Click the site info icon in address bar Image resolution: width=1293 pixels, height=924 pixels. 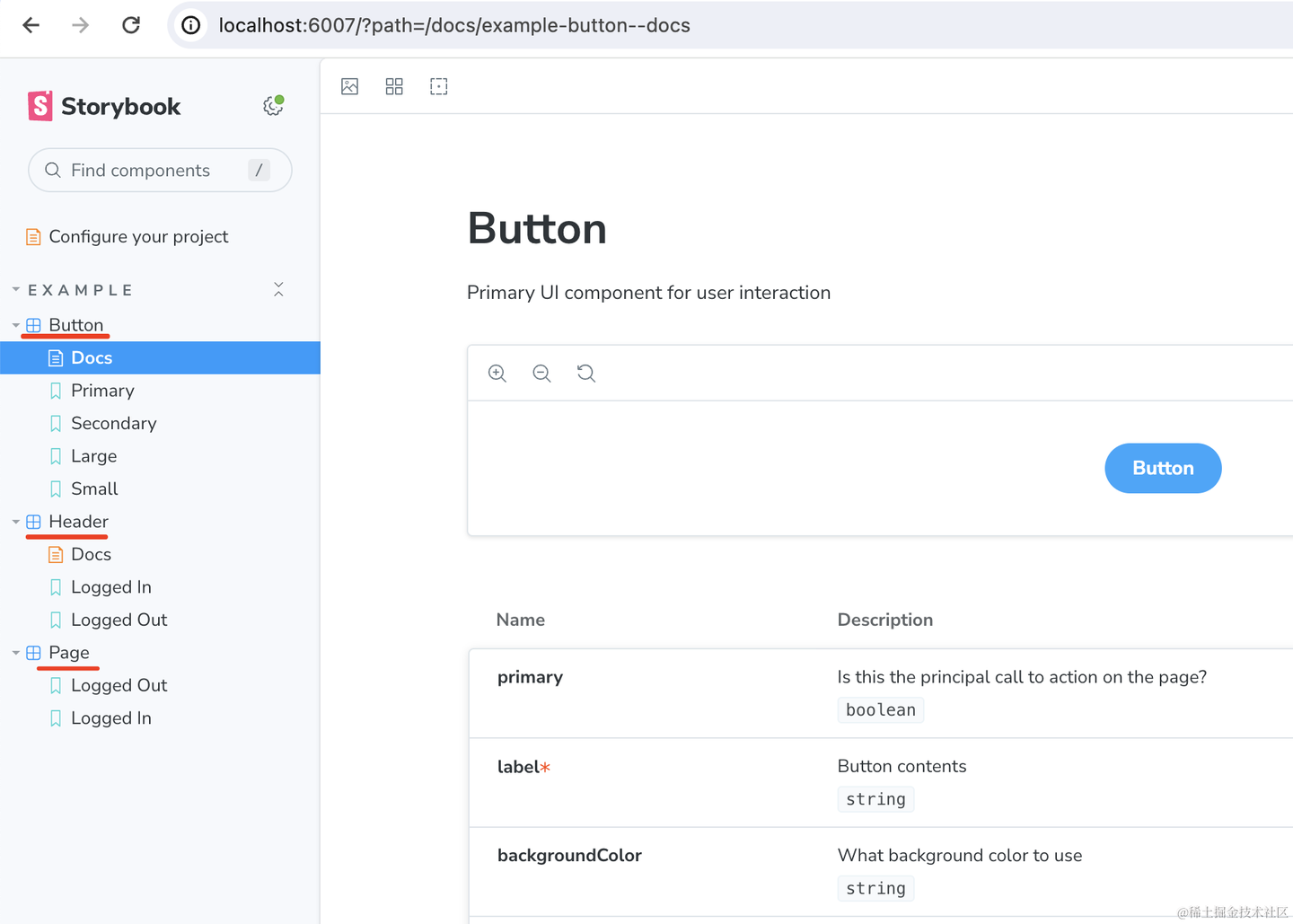[191, 25]
